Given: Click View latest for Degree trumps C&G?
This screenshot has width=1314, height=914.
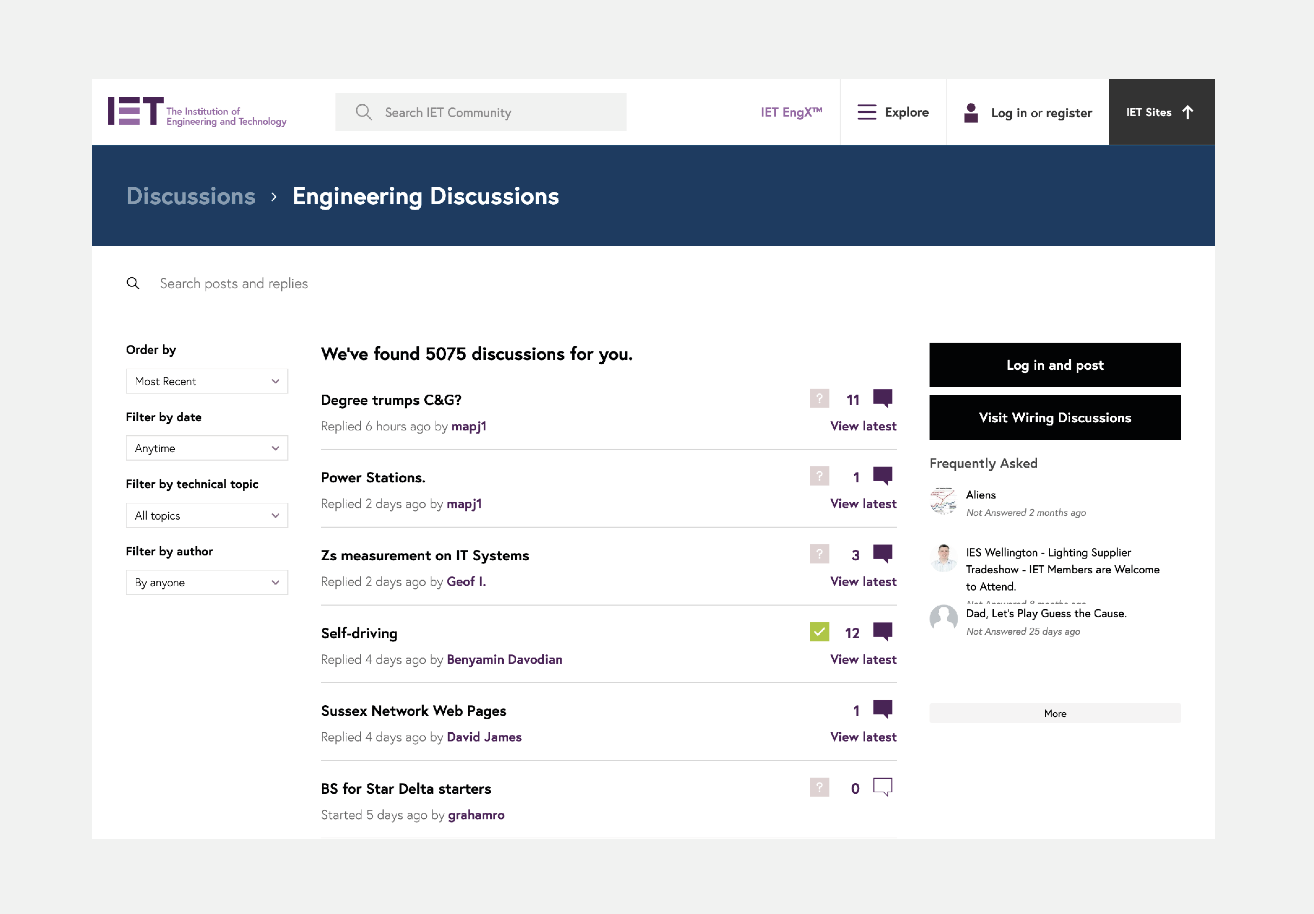Looking at the screenshot, I should point(863,426).
